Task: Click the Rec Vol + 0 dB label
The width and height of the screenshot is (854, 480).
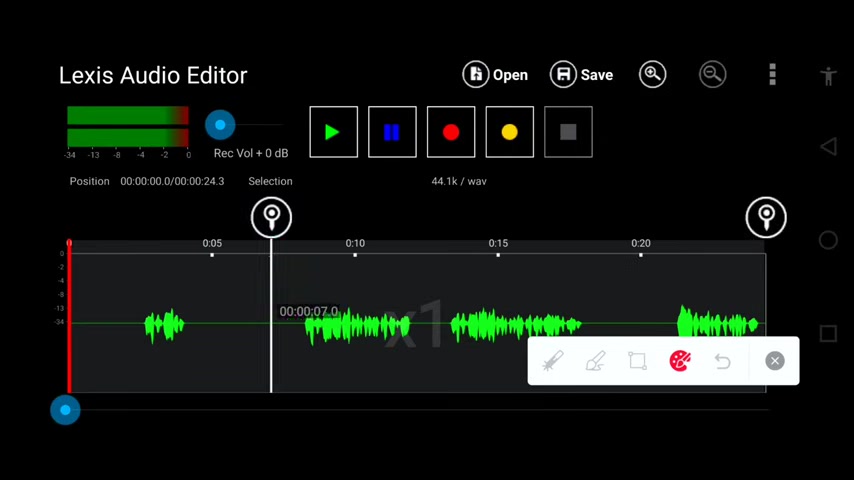Action: coord(251,154)
